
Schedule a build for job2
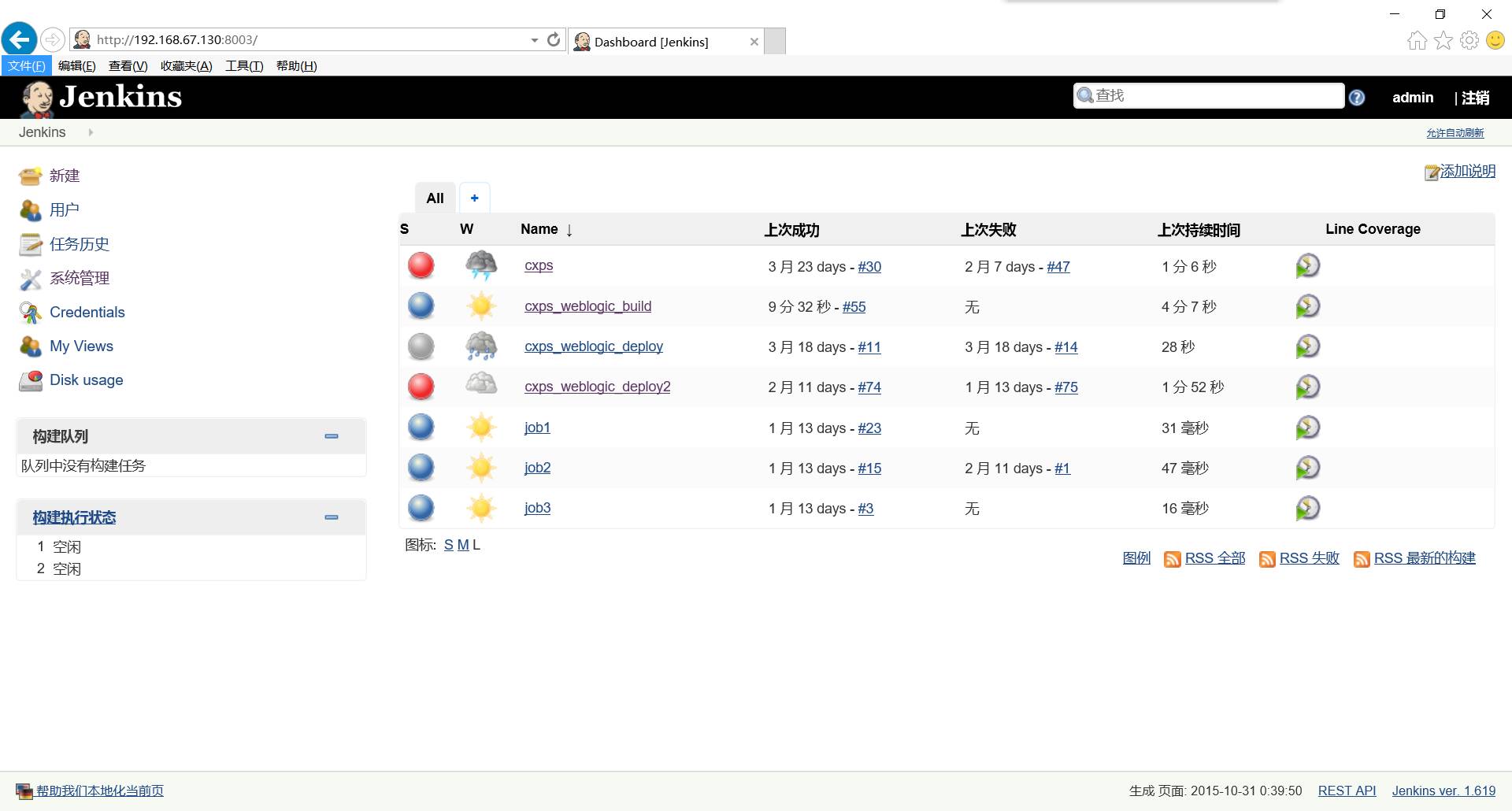tap(1307, 468)
